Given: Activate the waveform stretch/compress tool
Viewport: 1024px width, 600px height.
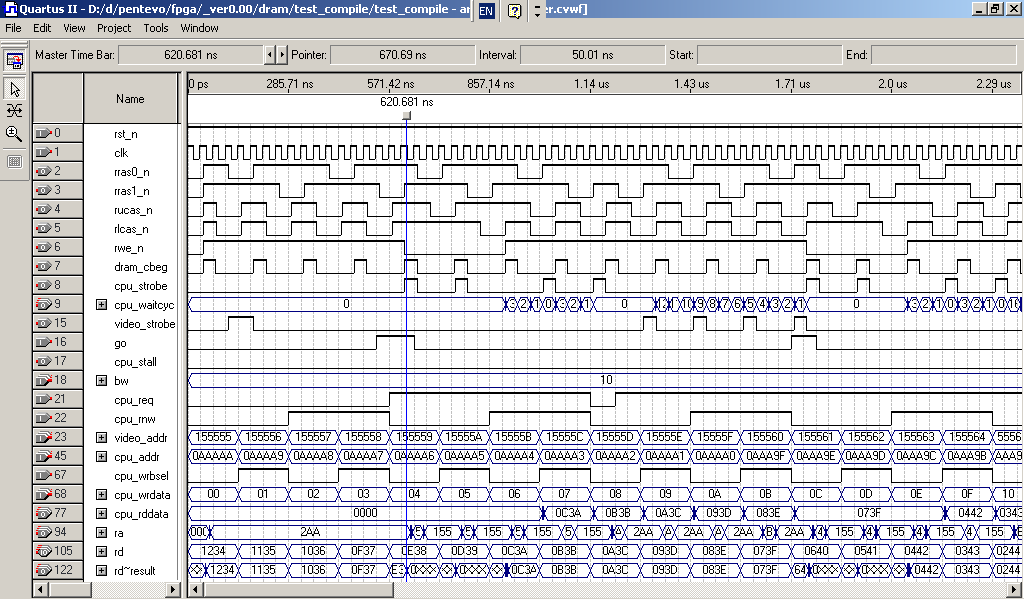Looking at the screenshot, I should click(x=15, y=111).
